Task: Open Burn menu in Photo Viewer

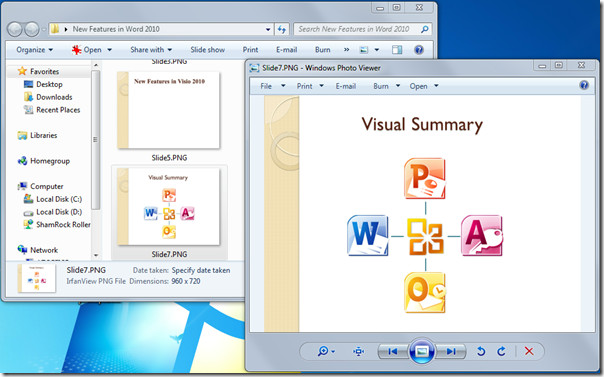Action: tap(386, 86)
